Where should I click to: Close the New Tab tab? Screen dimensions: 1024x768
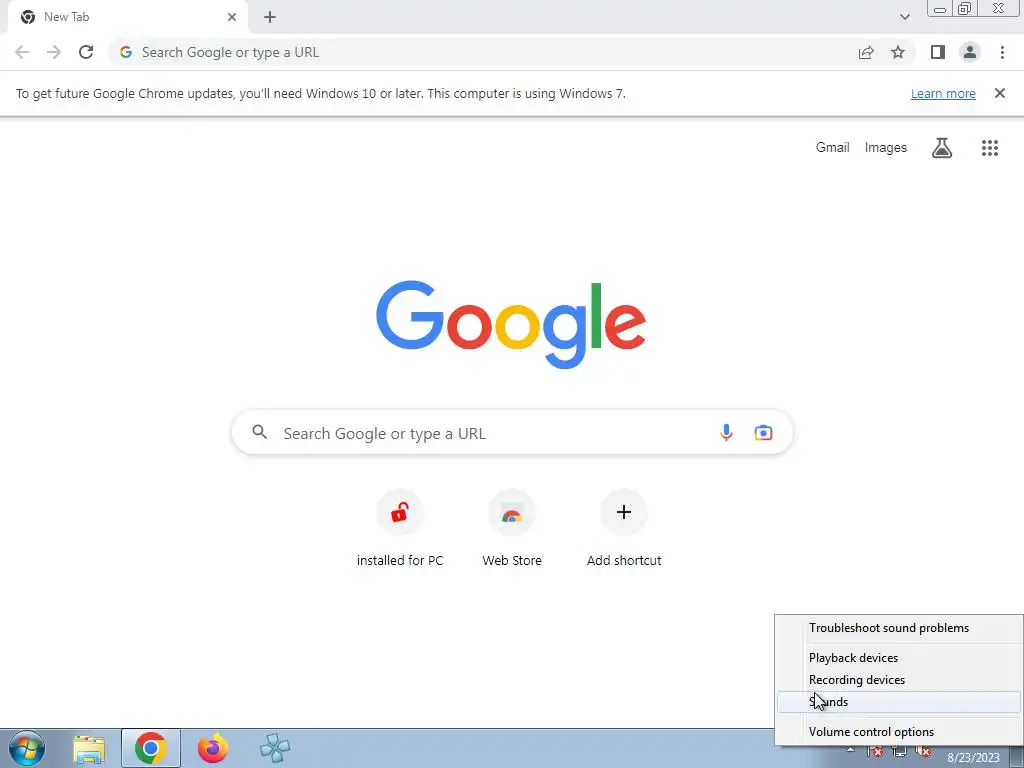[x=232, y=17]
